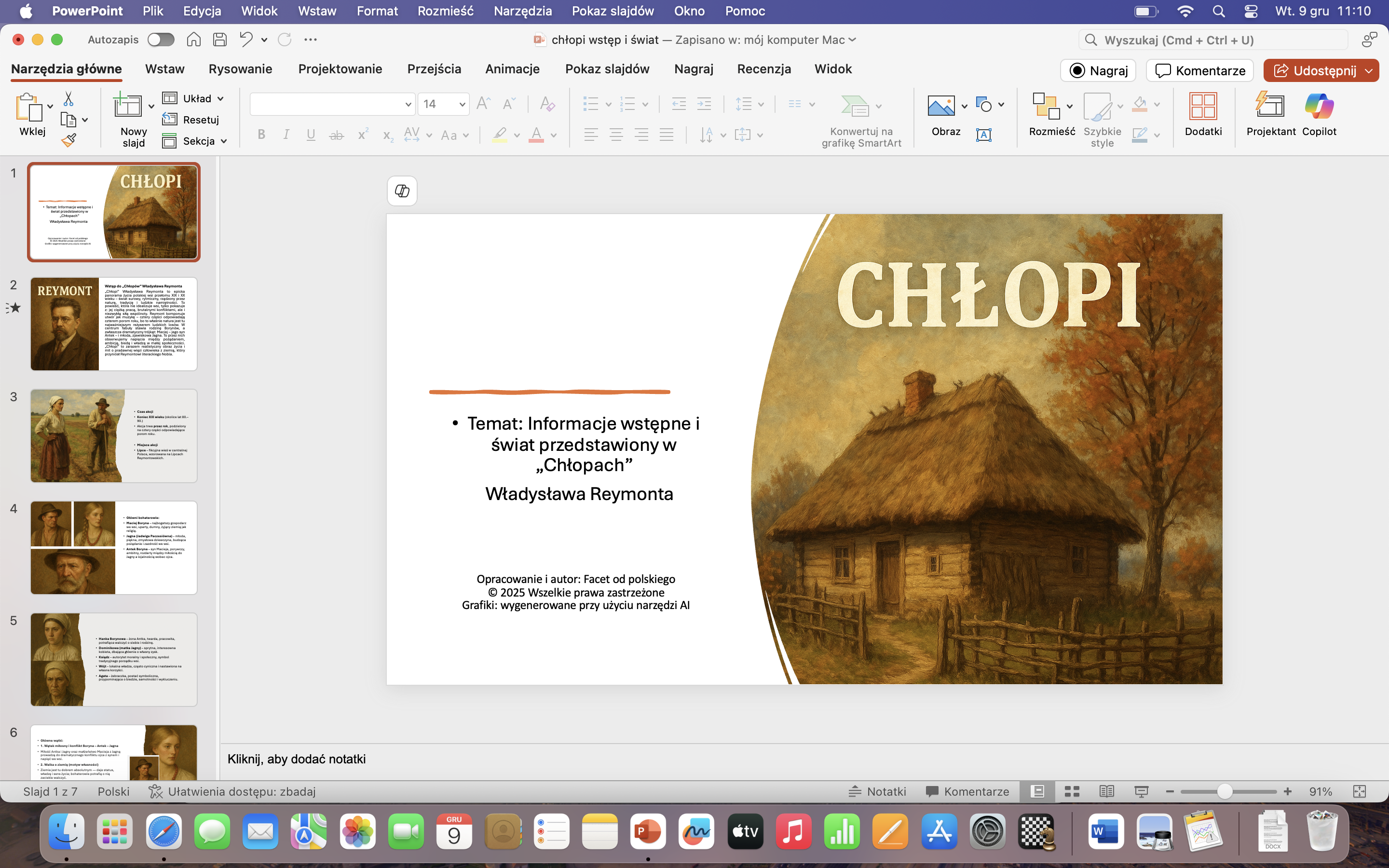
Task: Toggle Komentarze pane in status bar
Action: 967,792
